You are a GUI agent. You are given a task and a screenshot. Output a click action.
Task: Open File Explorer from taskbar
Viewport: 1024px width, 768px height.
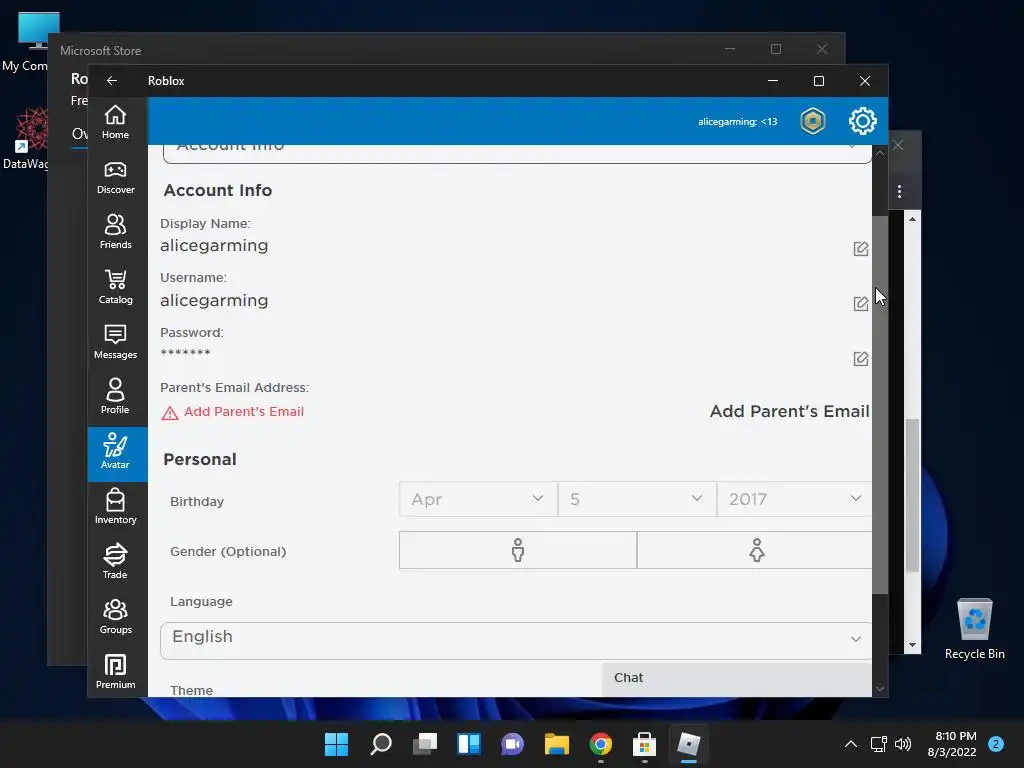556,744
